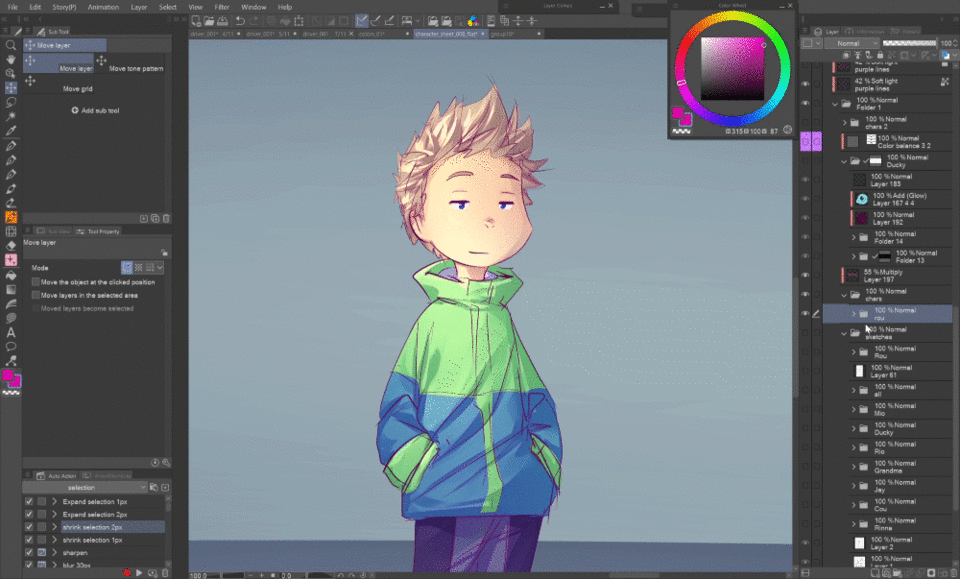Screen dimensions: 960x579
Task: Select the Hand move-canvas tool
Action: [10, 59]
